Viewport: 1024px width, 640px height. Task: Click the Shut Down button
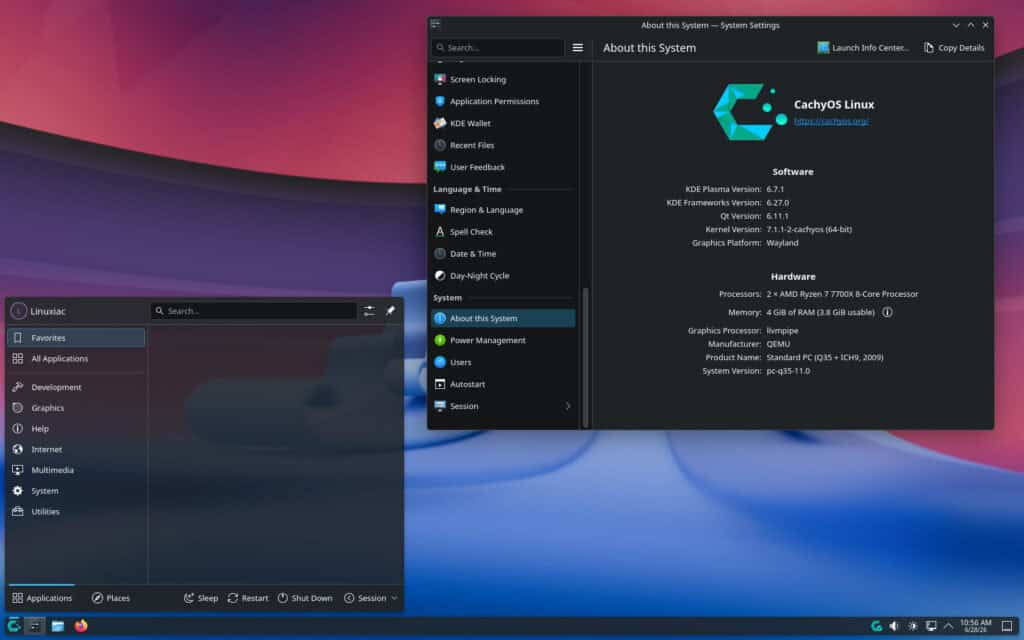click(305, 598)
